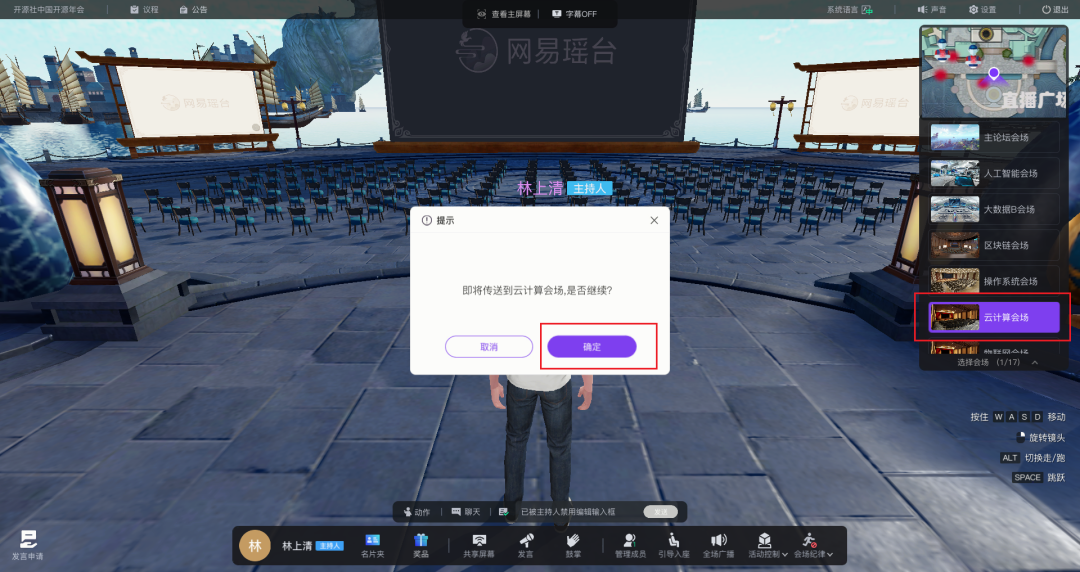1080x572 pixels.
Task: Select 主论坛会场 venue
Action: pyautogui.click(x=994, y=137)
